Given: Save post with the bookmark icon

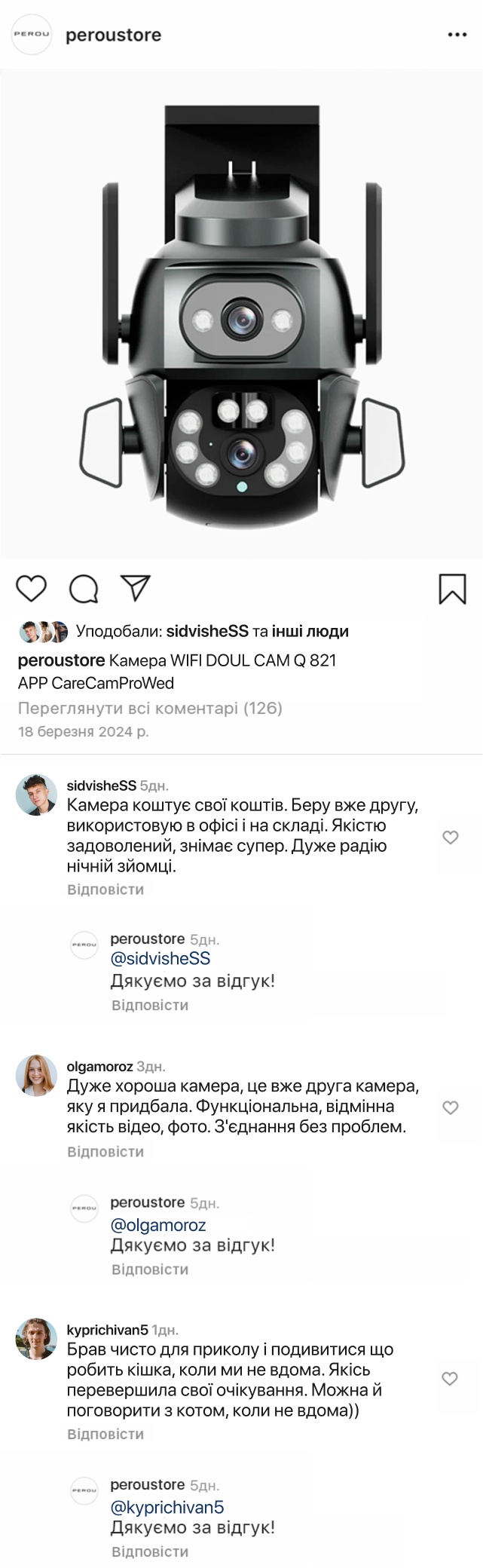Looking at the screenshot, I should [x=452, y=589].
